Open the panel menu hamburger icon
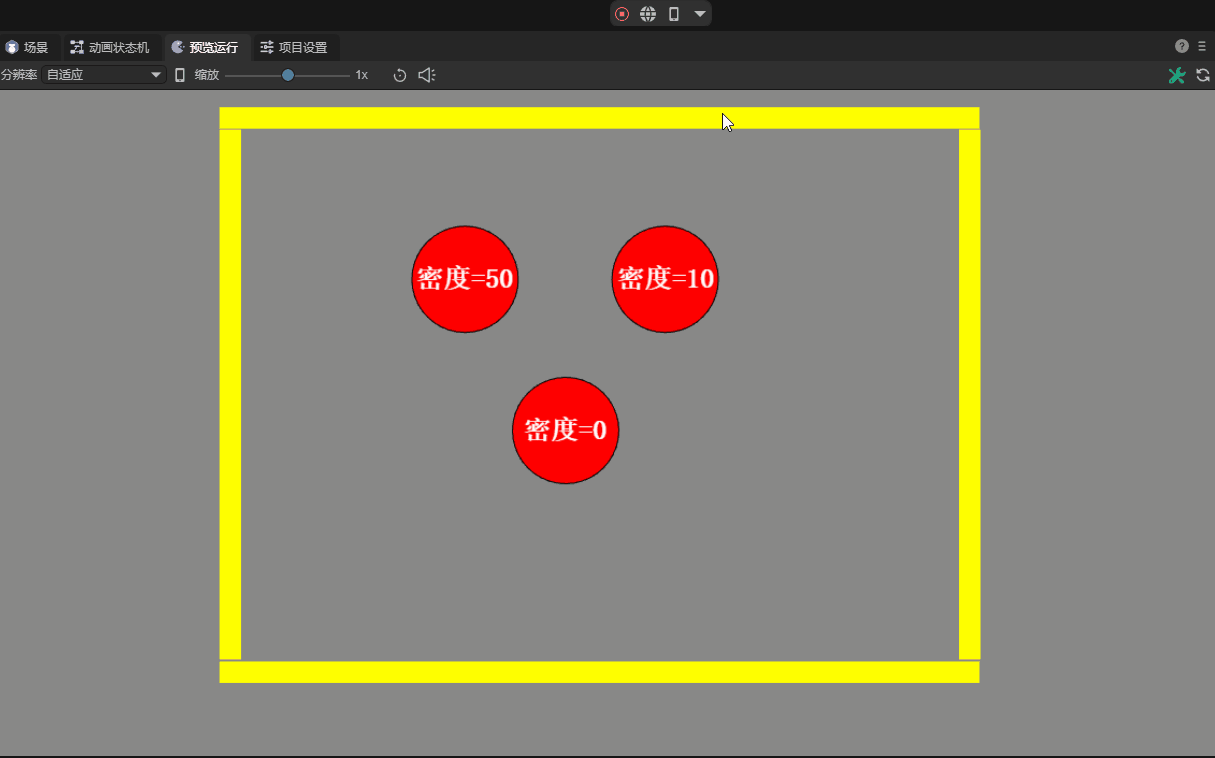Image resolution: width=1215 pixels, height=758 pixels. click(x=1202, y=46)
